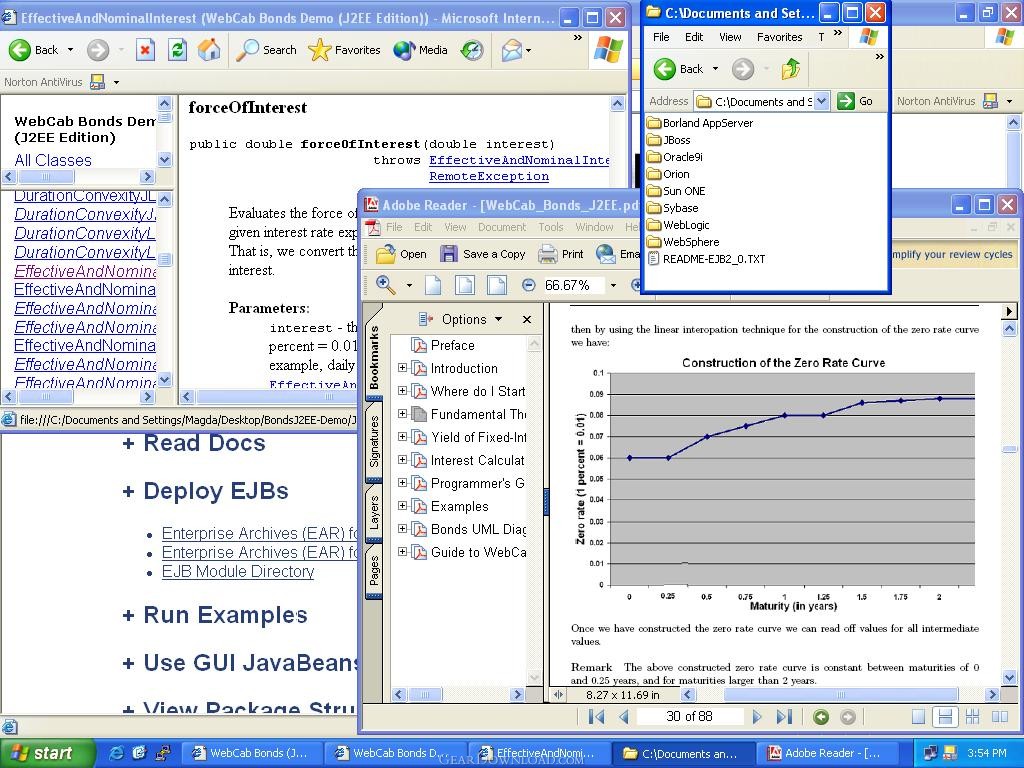Screen dimensions: 1024x768
Task: Select Continuous page layout icon
Action: click(x=945, y=717)
